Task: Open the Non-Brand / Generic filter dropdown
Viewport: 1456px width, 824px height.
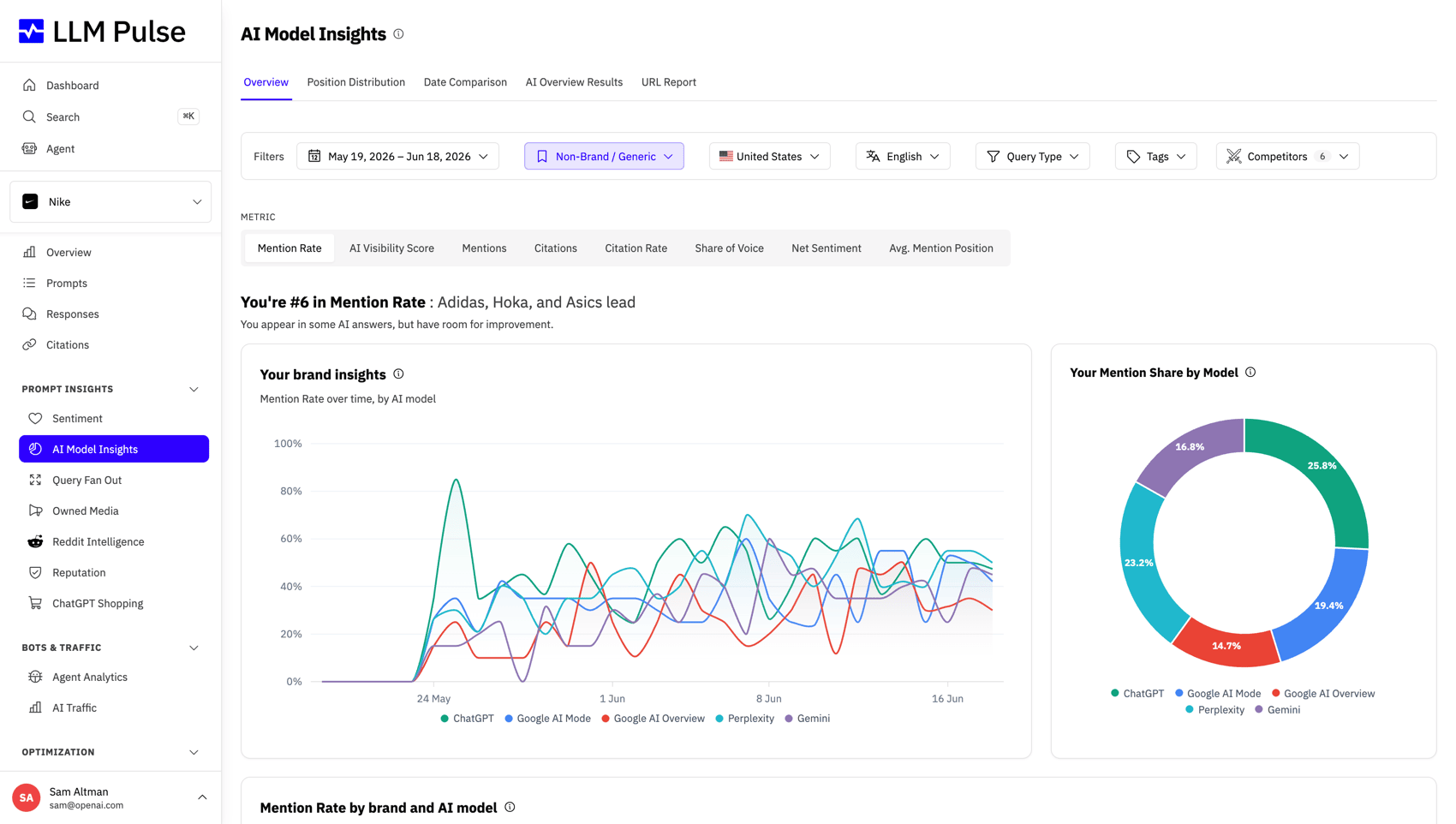Action: (x=604, y=156)
